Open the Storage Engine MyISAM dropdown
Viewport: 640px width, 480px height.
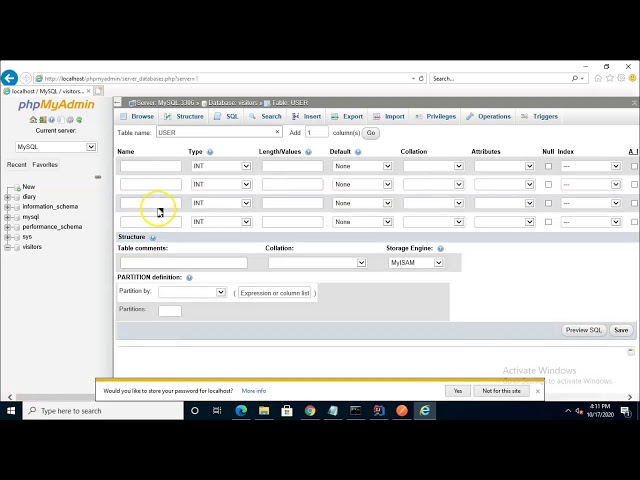tap(416, 263)
